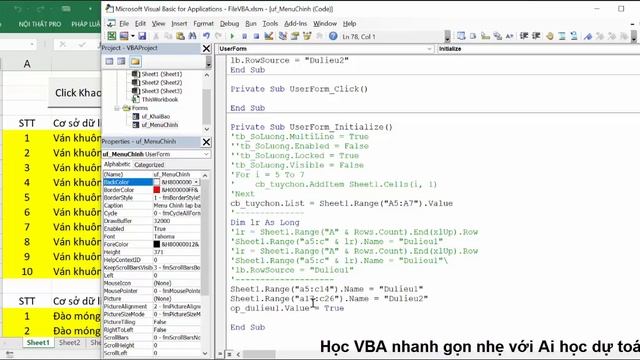640x360 pixels.
Task: Open edit toolbar options arrow
Action: point(633,37)
